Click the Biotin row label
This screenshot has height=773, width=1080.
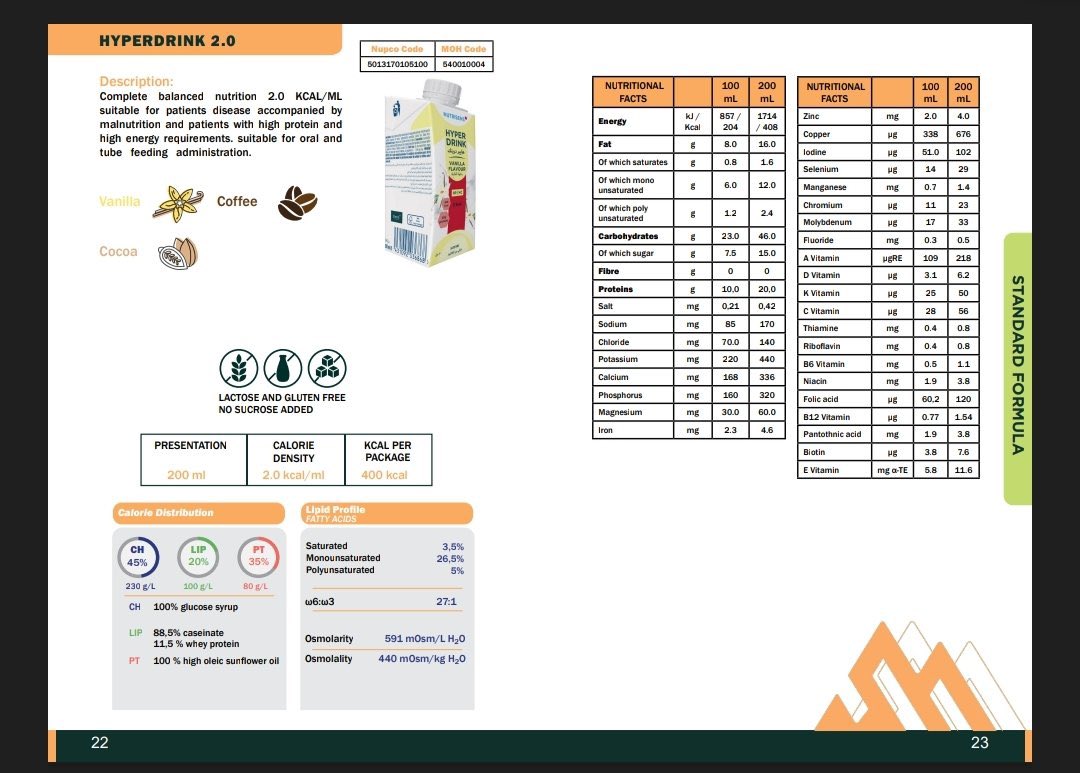click(813, 452)
